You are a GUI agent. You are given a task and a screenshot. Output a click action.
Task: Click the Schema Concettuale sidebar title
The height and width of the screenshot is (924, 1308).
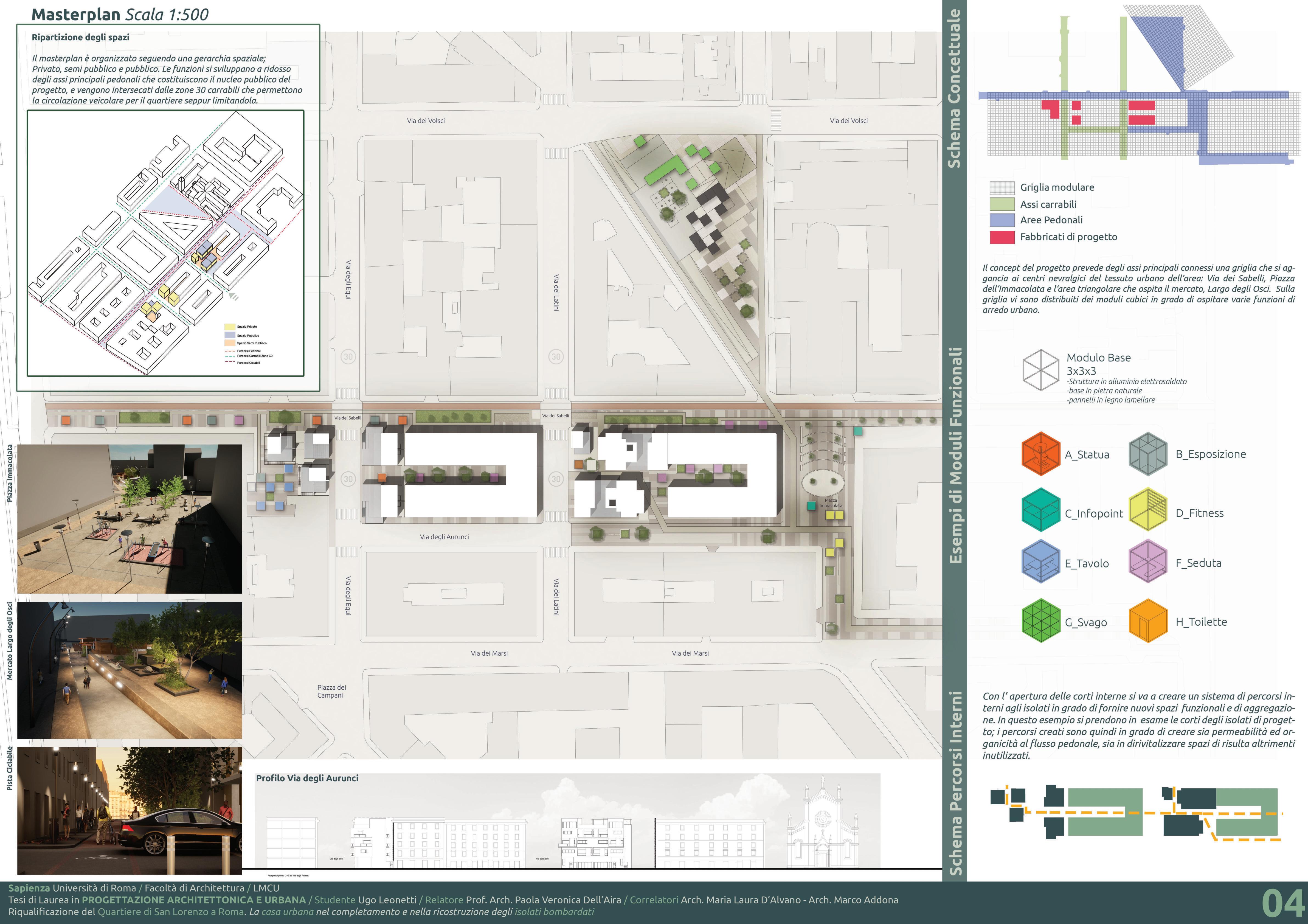pos(954,88)
